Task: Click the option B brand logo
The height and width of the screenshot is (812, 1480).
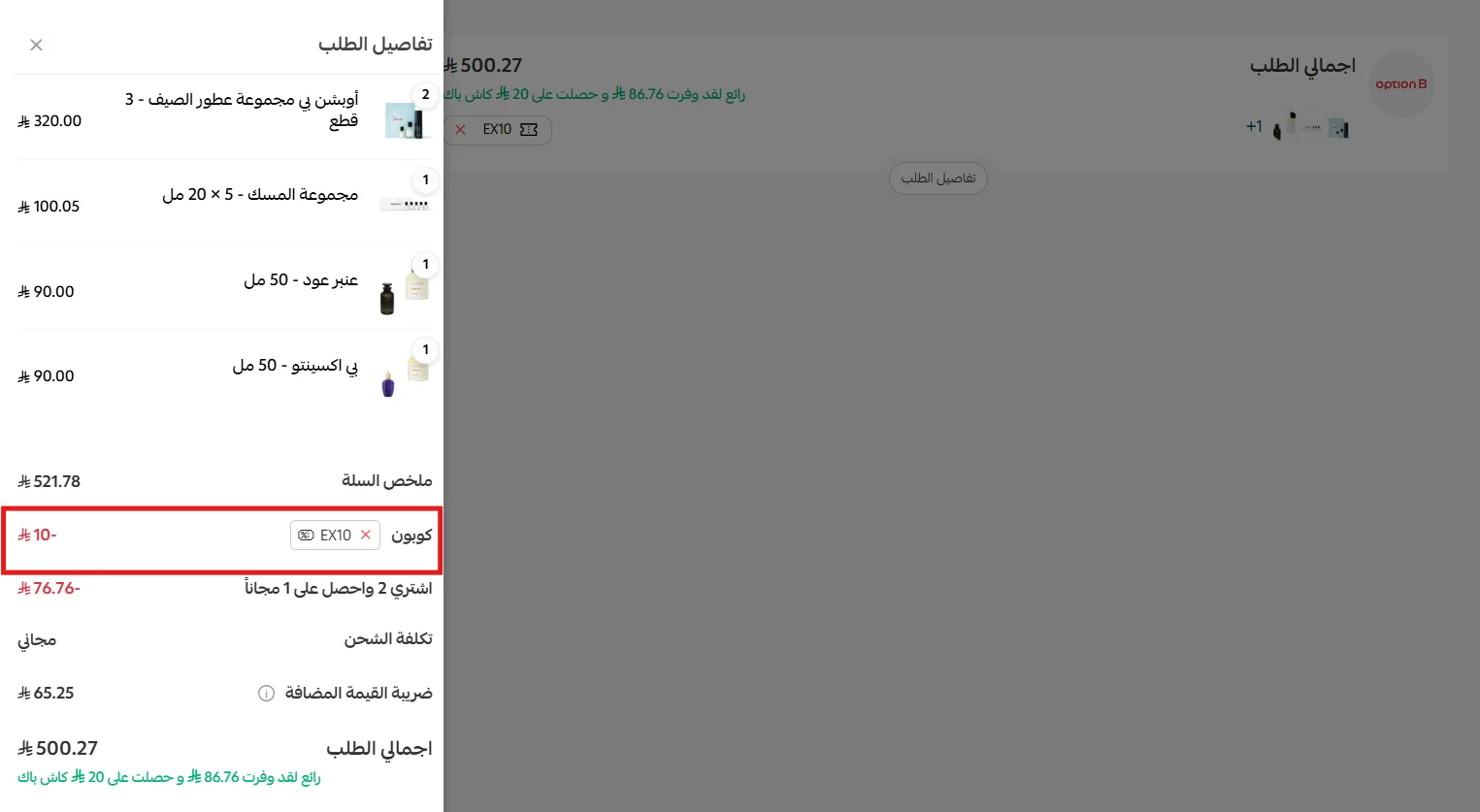Action: (1400, 84)
